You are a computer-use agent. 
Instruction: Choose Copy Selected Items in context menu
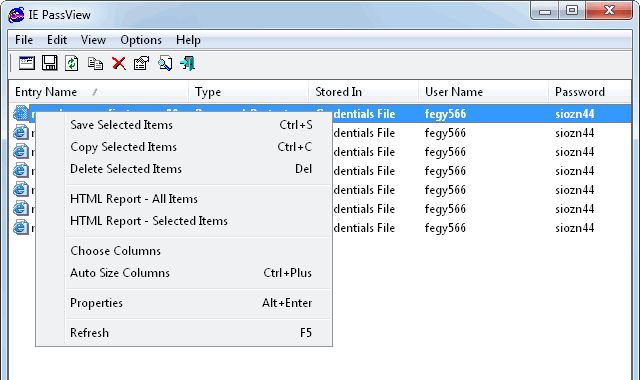tap(184, 147)
